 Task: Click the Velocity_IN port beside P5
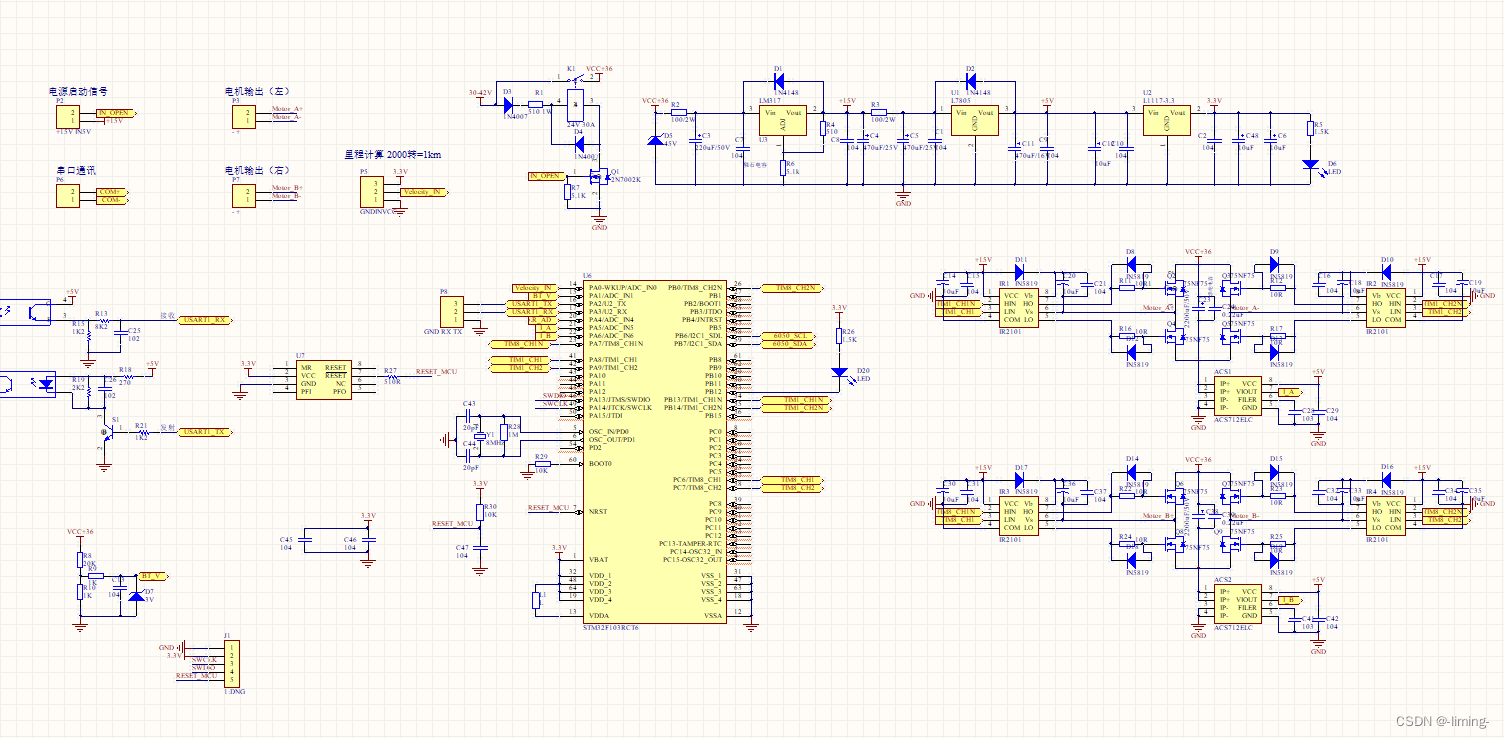tap(423, 191)
